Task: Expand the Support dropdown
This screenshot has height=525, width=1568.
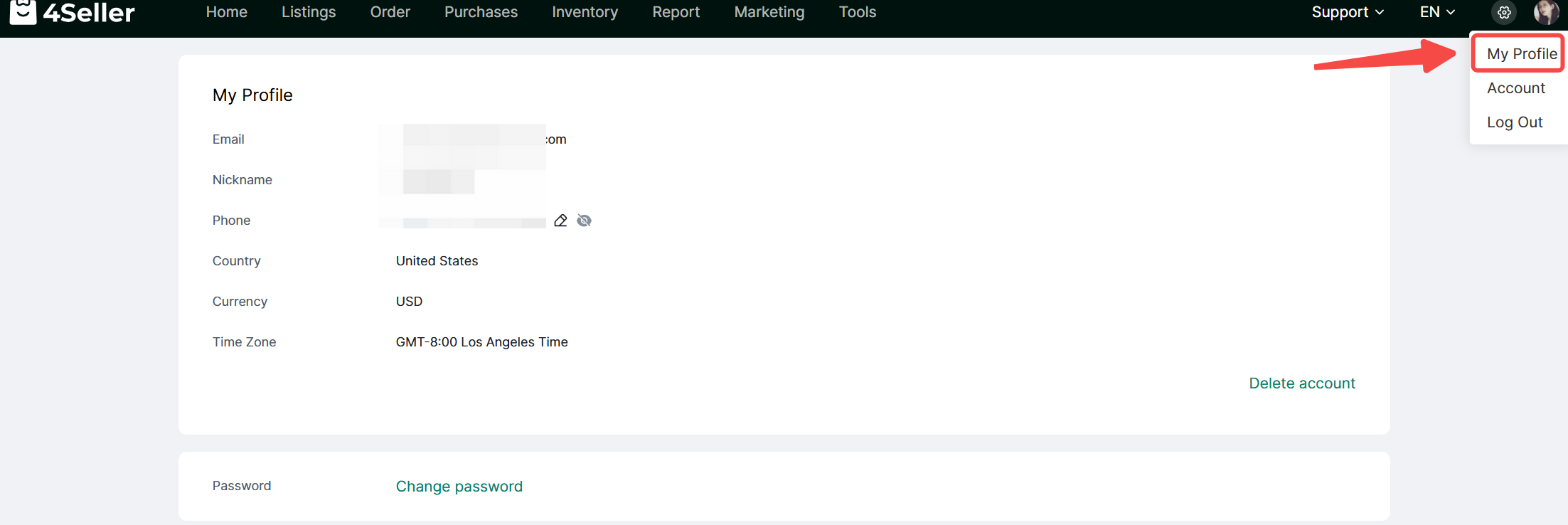Action: [1347, 12]
